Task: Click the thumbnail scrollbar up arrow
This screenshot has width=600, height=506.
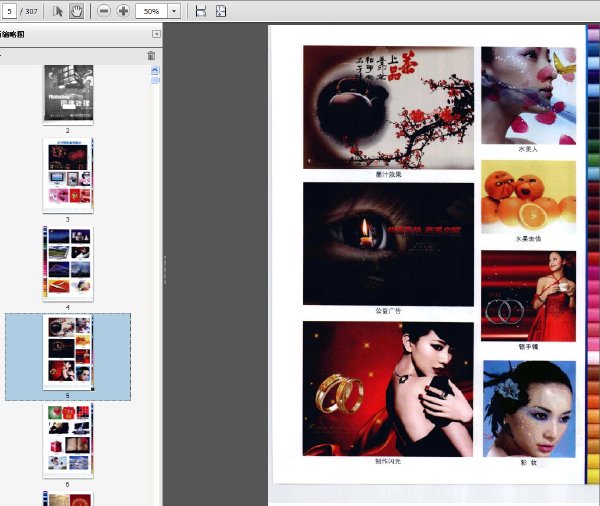Action: click(155, 70)
